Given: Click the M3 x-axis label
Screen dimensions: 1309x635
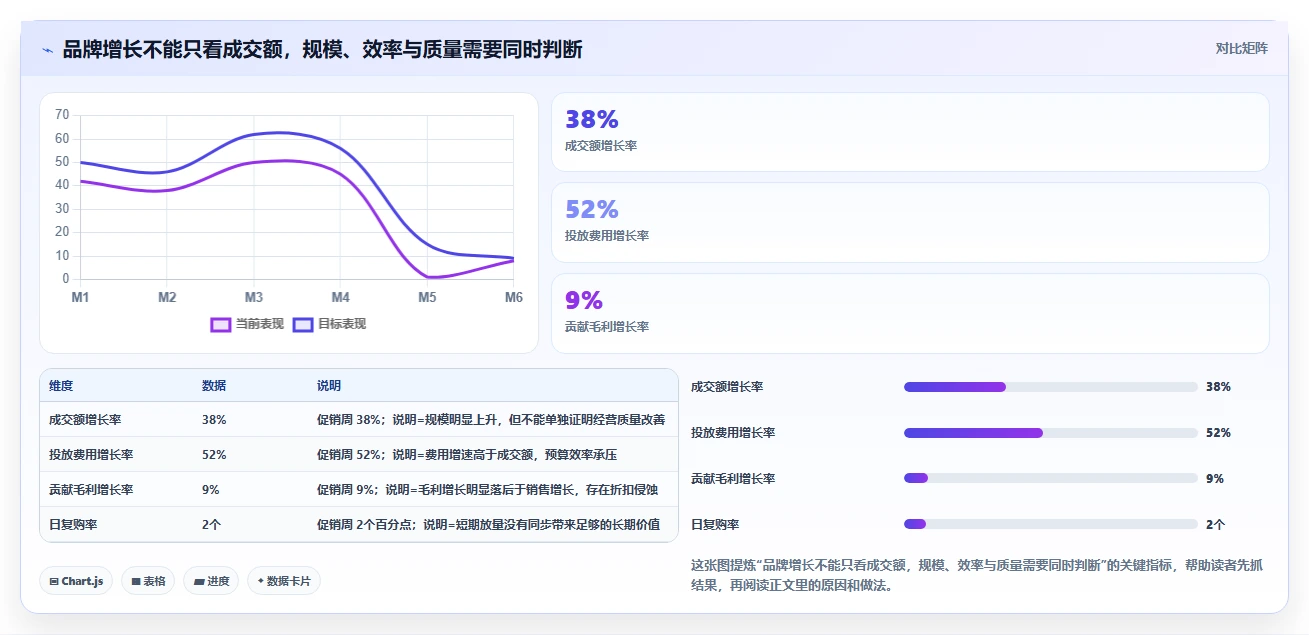Looking at the screenshot, I should [254, 297].
